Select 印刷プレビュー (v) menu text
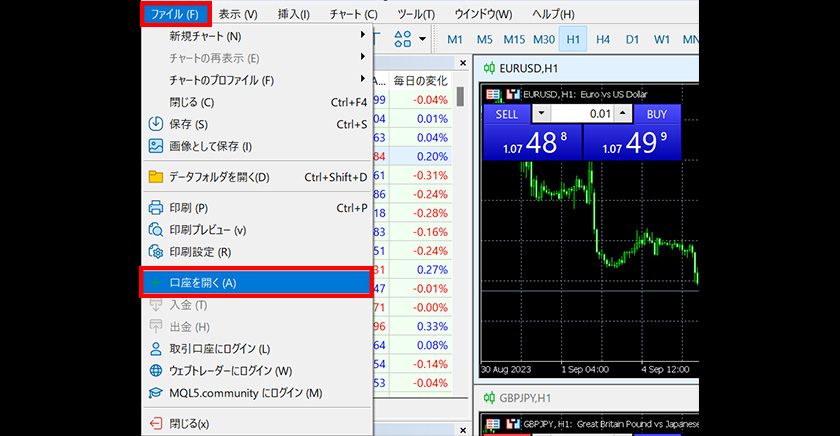This screenshot has height=436, width=840. click(x=208, y=230)
